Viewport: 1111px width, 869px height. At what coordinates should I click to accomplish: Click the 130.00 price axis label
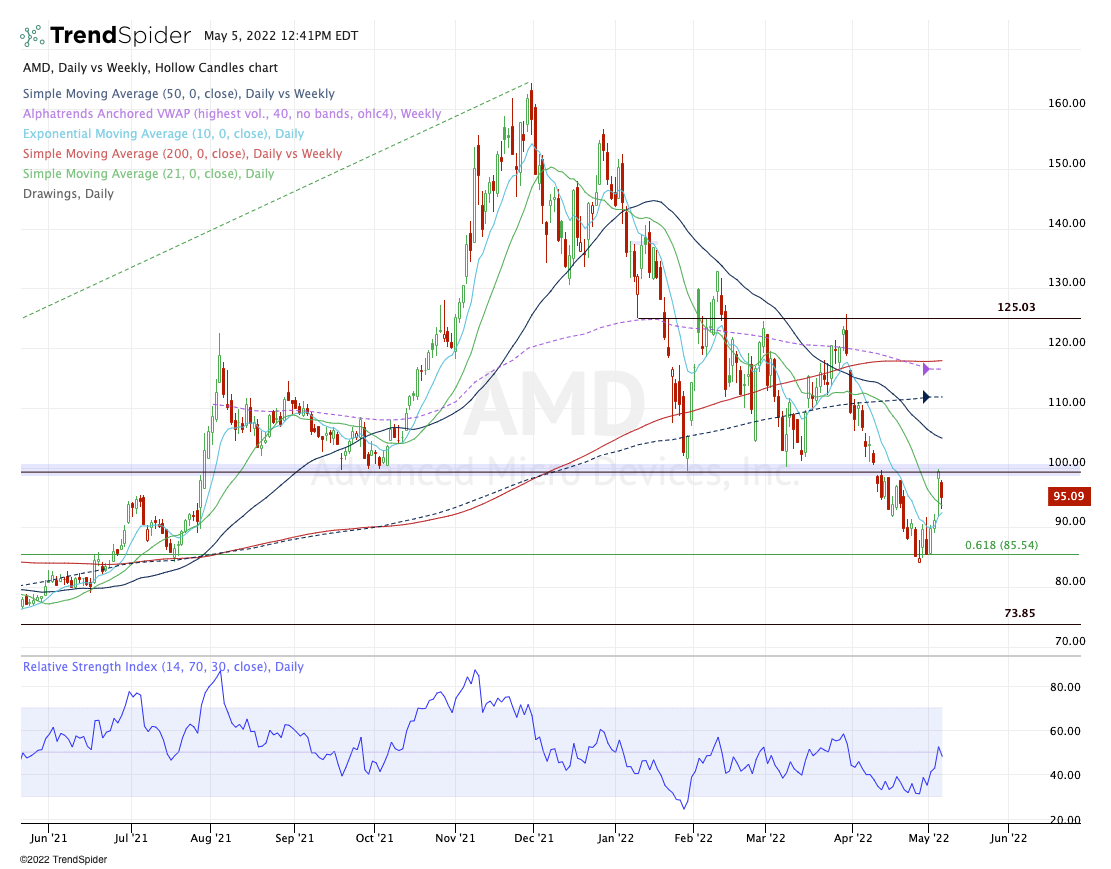(x=1066, y=282)
